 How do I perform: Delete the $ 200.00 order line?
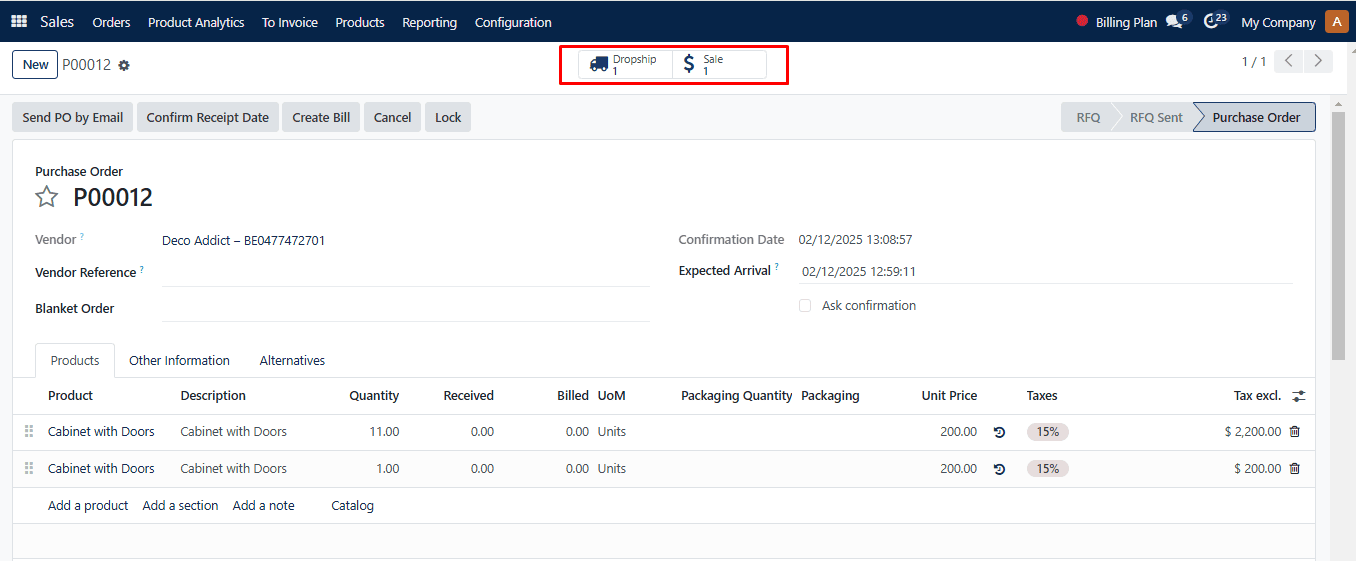(x=1295, y=469)
